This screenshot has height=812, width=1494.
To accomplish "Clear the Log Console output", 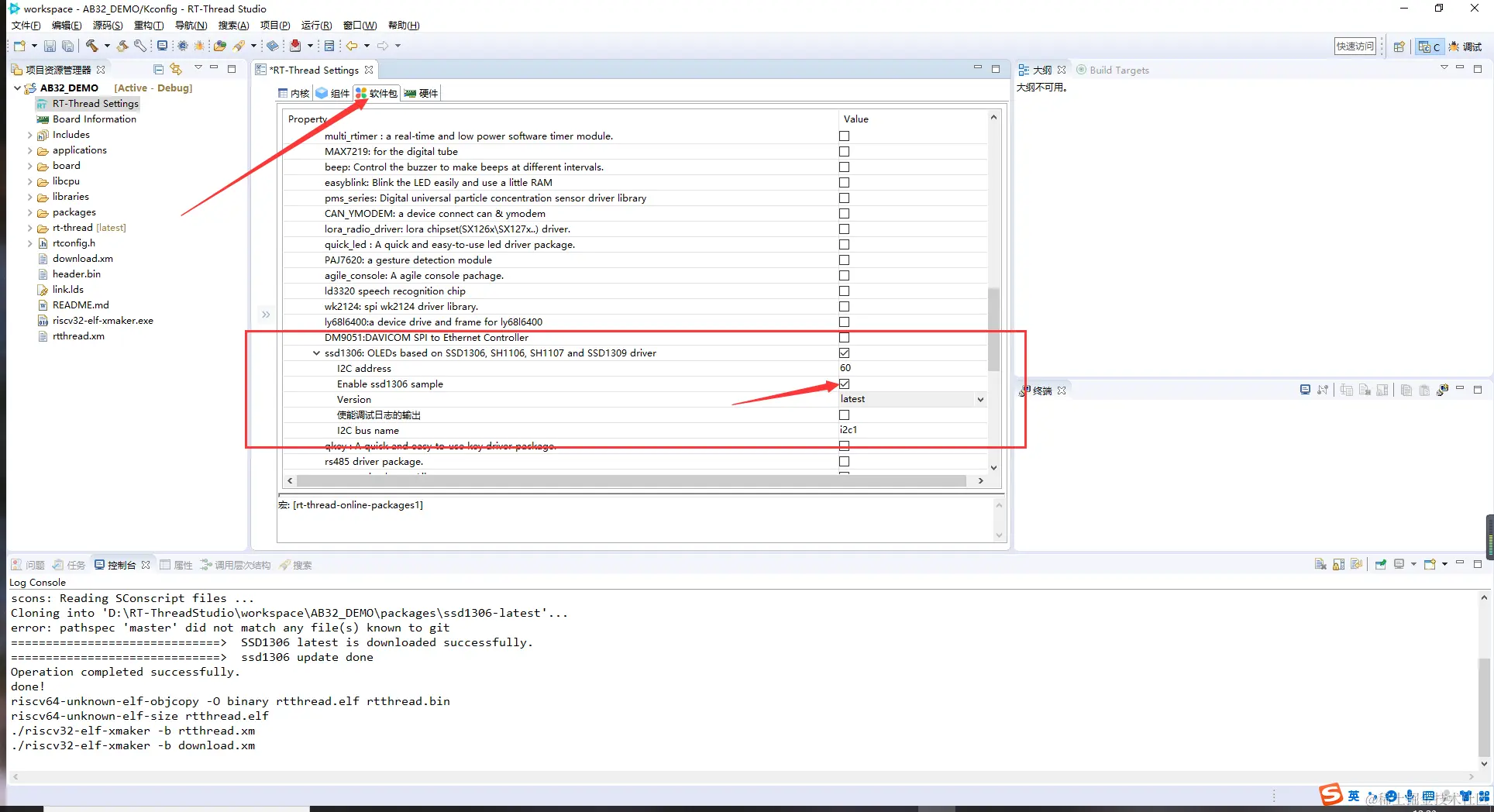I will pos(1320,564).
